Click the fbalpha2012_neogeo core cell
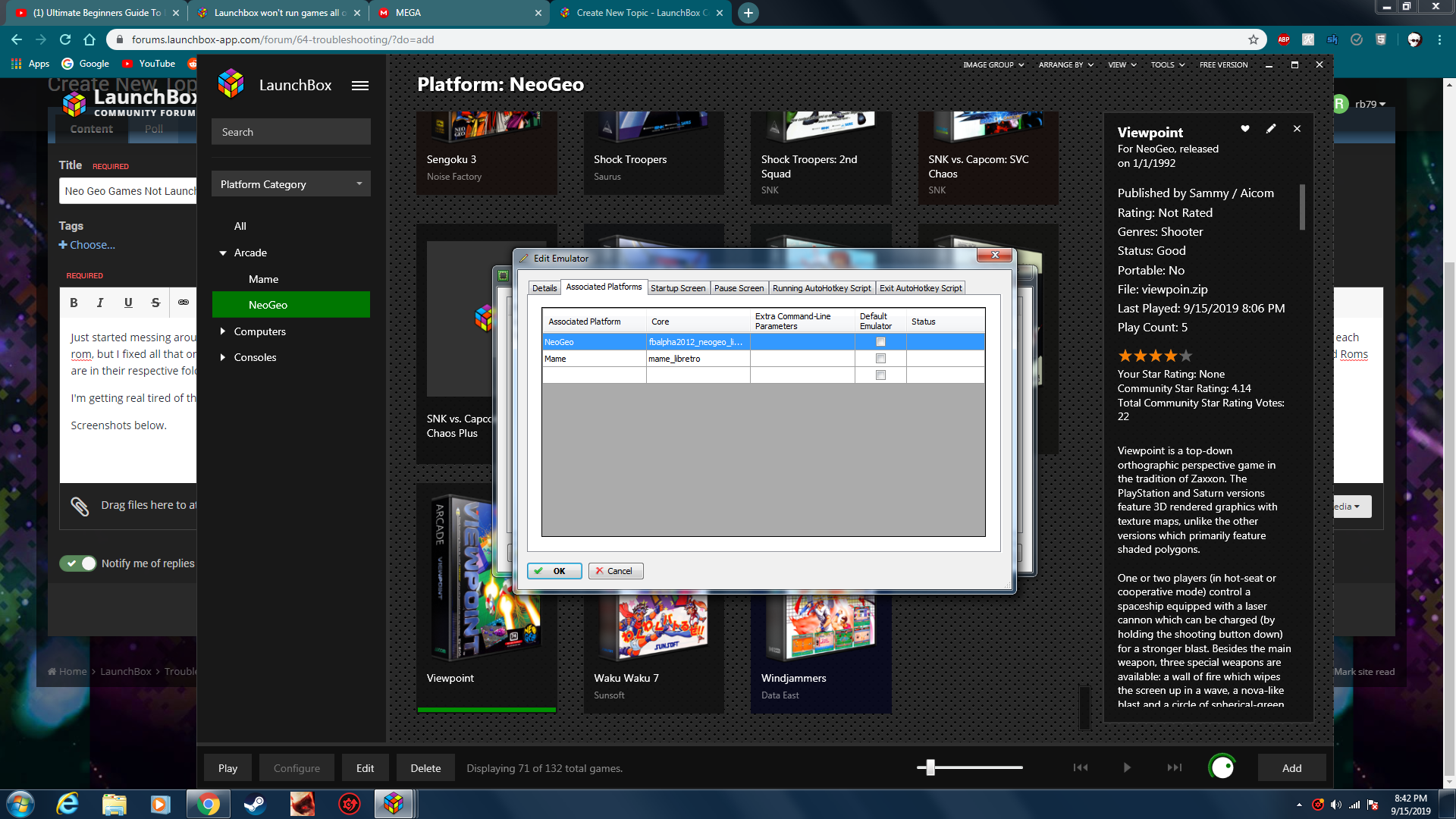This screenshot has width=1456, height=819. (x=698, y=342)
